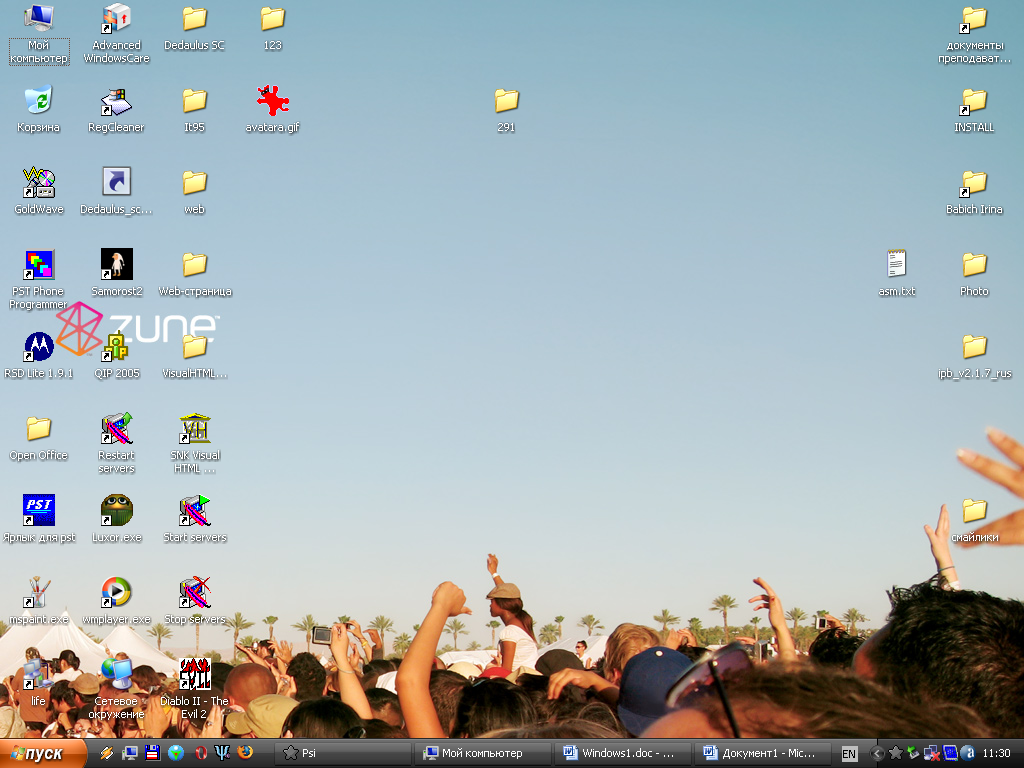Click the safely remove hardware tray icon
Image resolution: width=1024 pixels, height=768 pixels.
pyautogui.click(x=914, y=754)
